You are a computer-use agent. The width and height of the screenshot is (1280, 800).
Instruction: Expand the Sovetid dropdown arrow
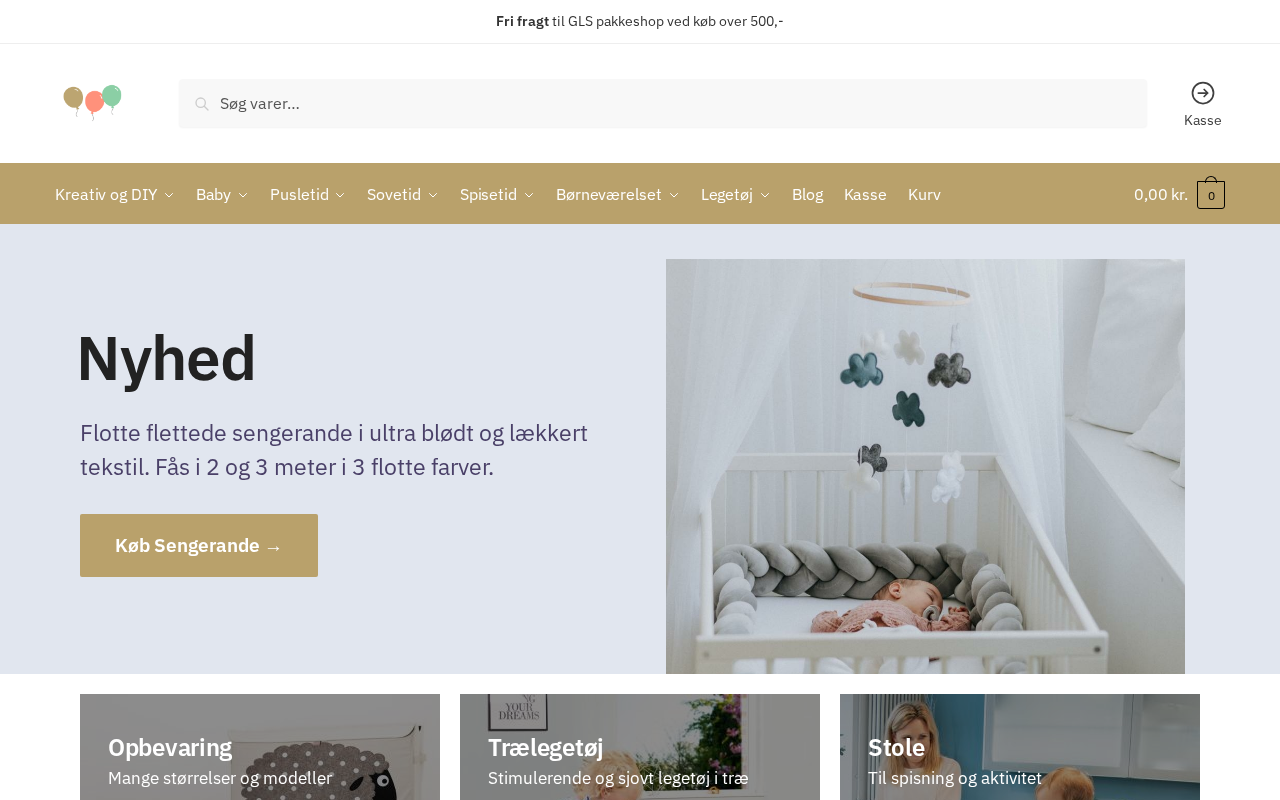tap(433, 195)
